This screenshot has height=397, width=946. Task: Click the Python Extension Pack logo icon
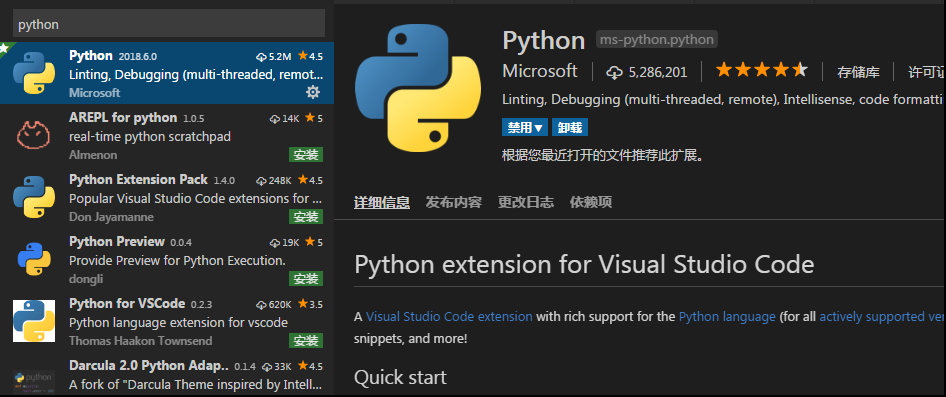[x=34, y=197]
